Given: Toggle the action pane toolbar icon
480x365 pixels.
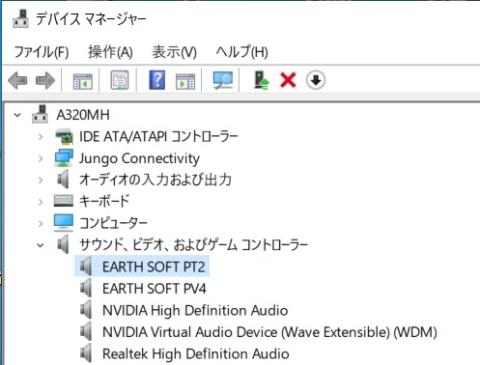Looking at the screenshot, I should pyautogui.click(x=185, y=81).
